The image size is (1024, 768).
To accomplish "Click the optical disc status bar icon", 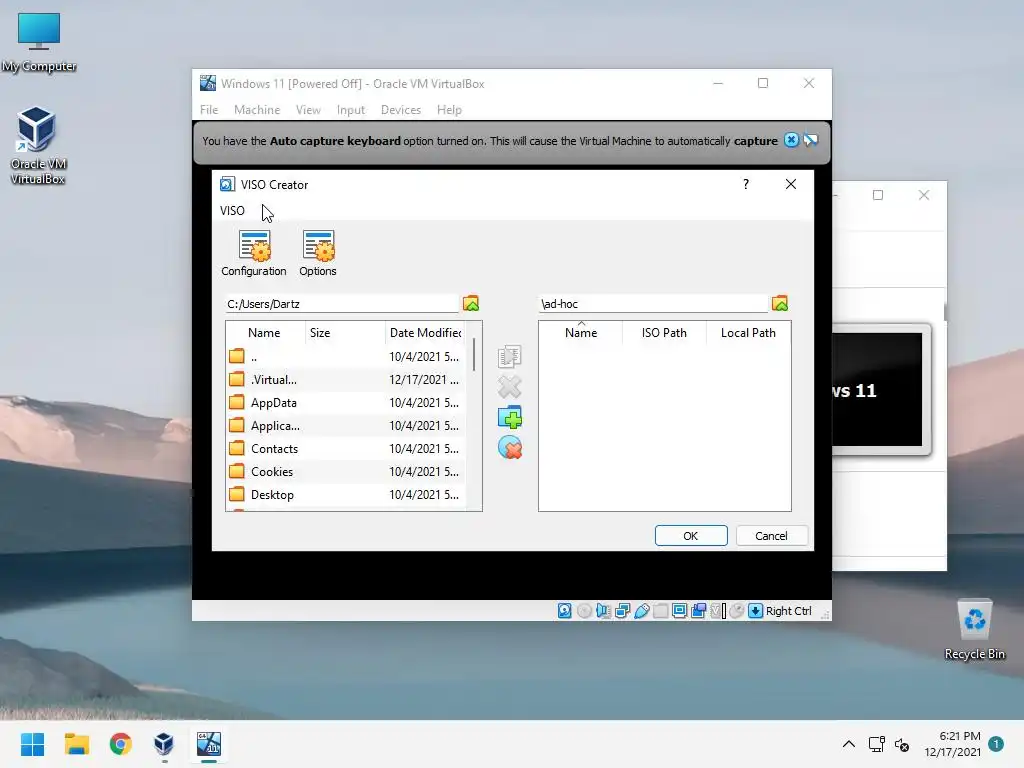I will tap(584, 611).
